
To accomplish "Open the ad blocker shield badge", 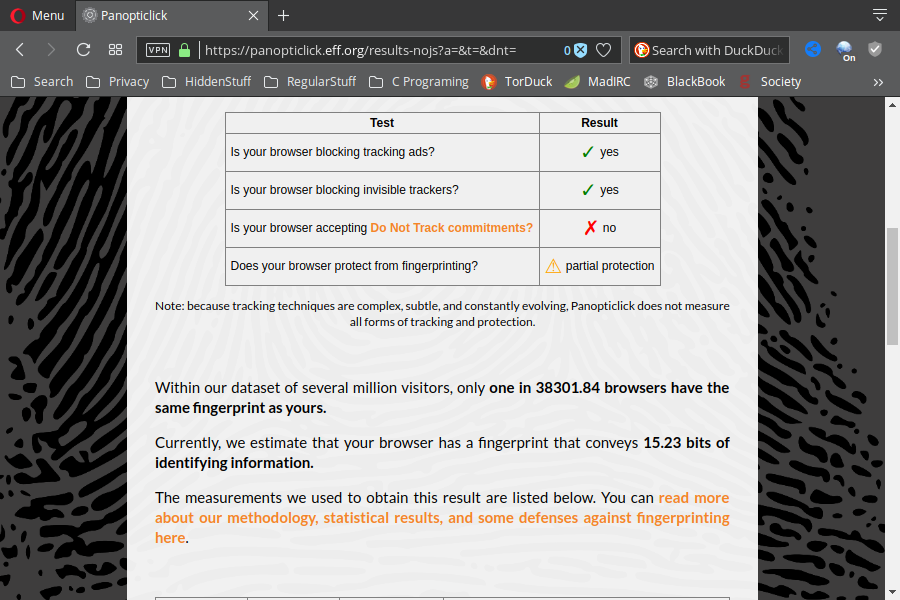I will (576, 51).
